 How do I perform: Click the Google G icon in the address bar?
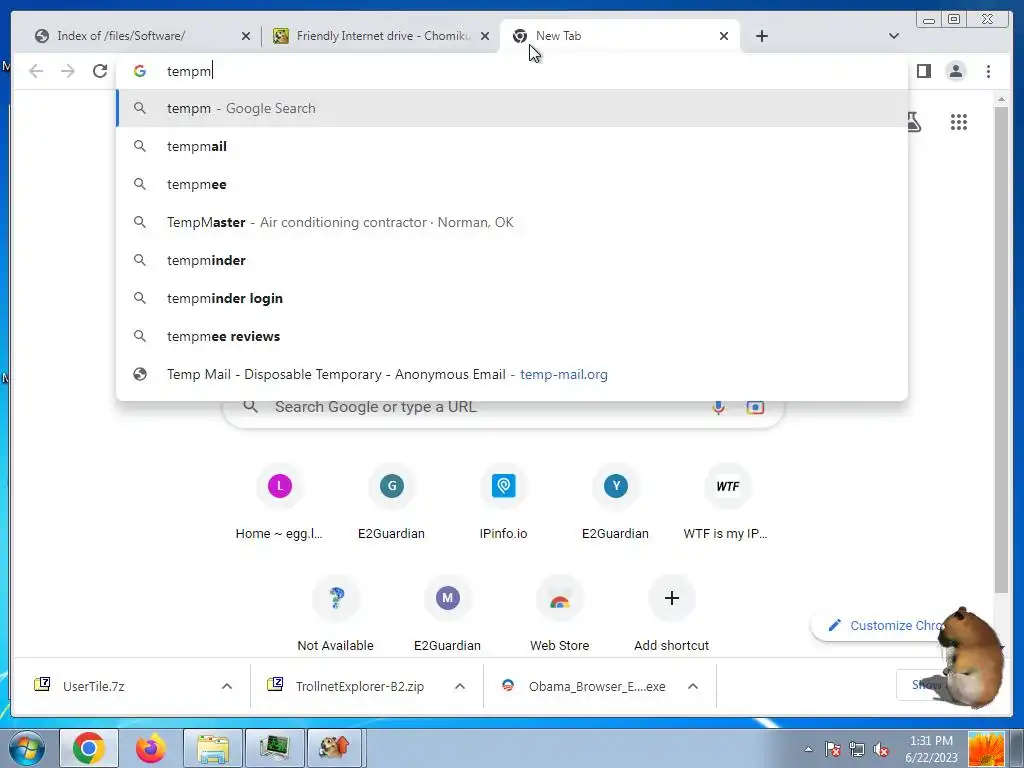[x=140, y=71]
